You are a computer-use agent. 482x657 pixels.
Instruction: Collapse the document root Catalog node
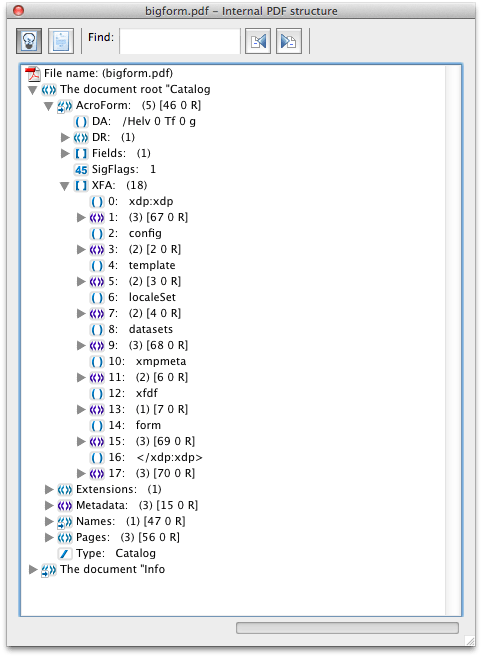33,90
